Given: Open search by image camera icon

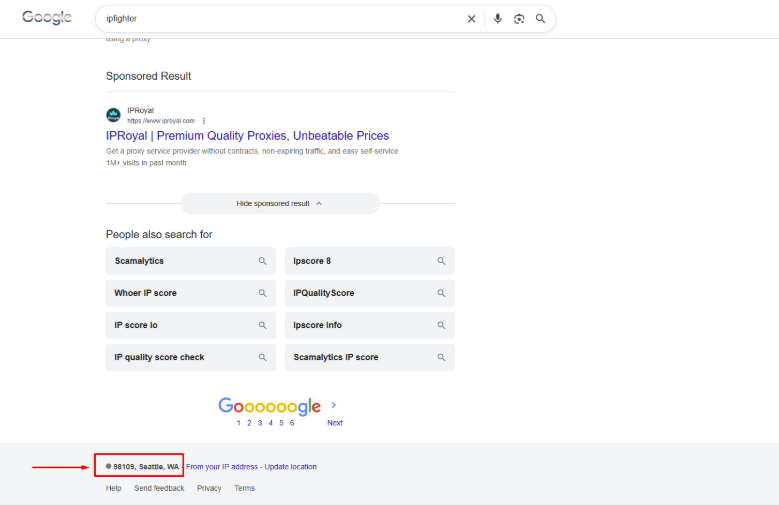Looking at the screenshot, I should pos(519,19).
